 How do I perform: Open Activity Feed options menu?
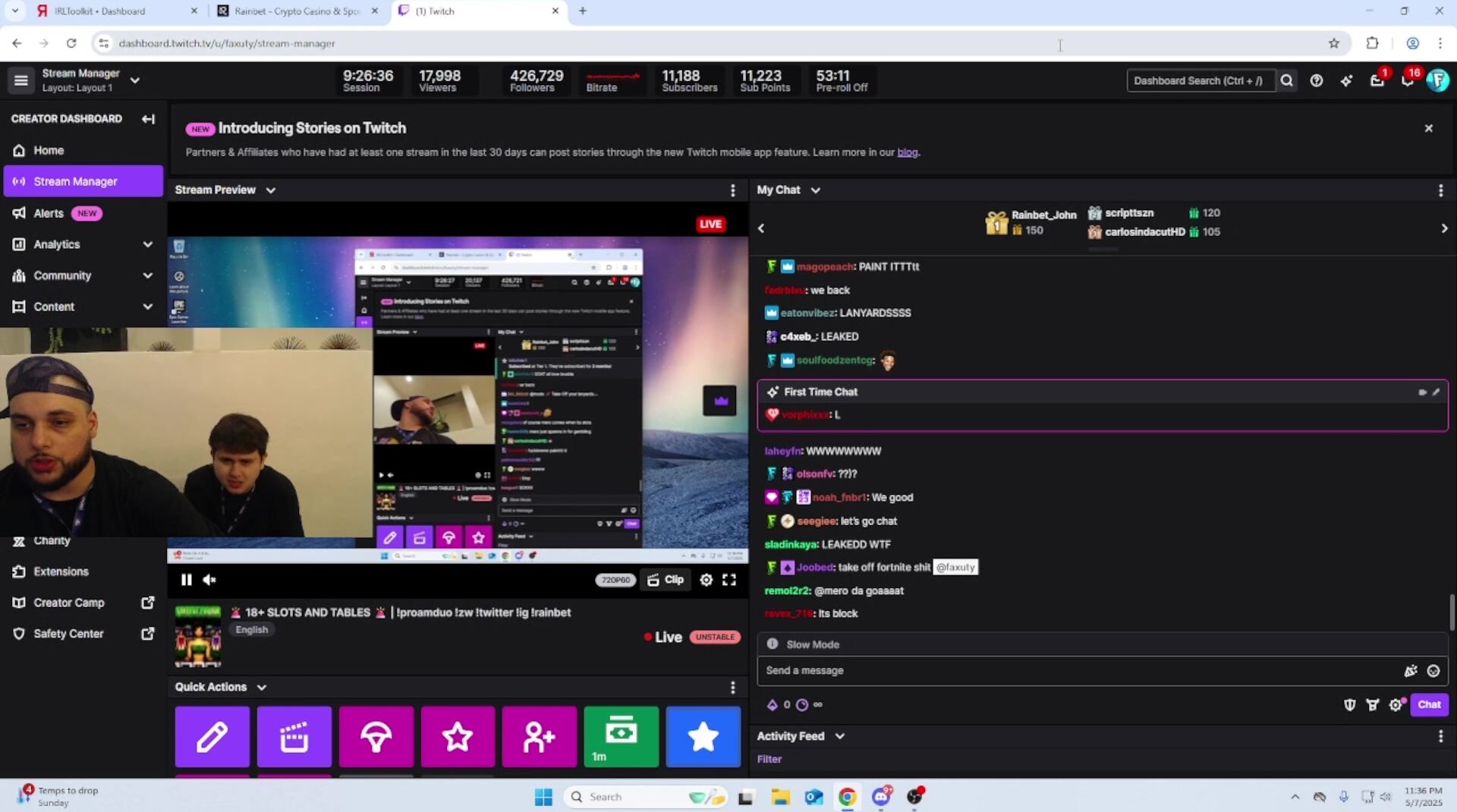(x=1441, y=737)
